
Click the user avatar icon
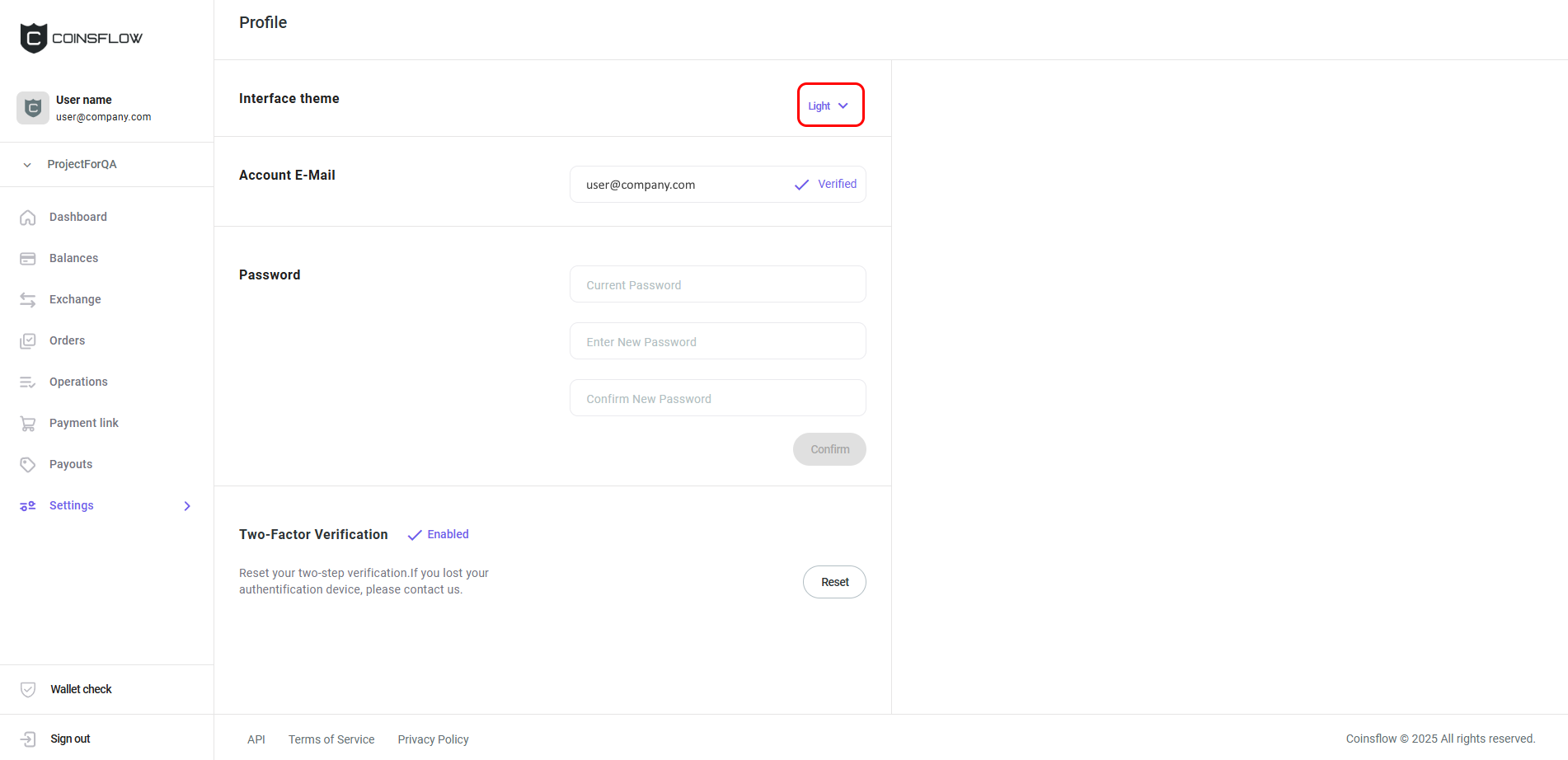[x=33, y=108]
